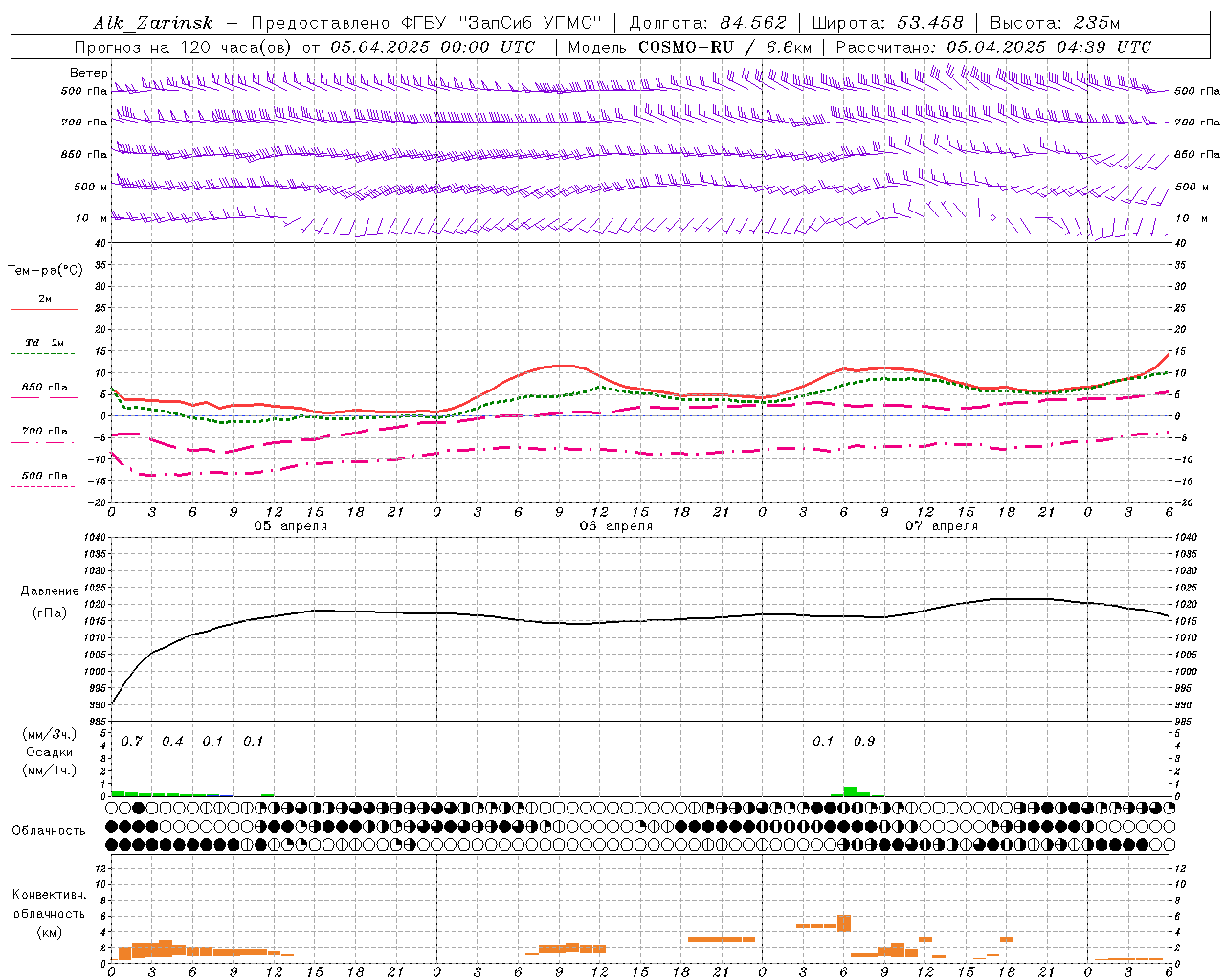Click the 0.7 precipitation amount value
The image size is (1225, 980).
click(132, 742)
